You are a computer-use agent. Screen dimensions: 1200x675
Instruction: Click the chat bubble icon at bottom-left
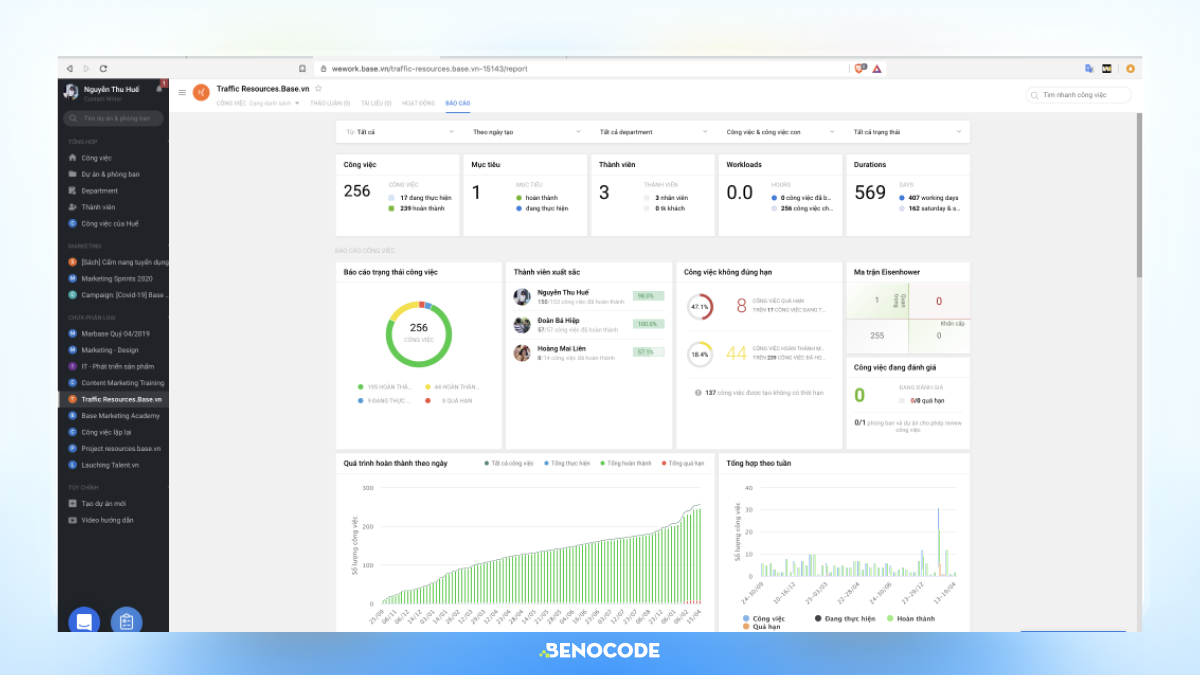(84, 621)
